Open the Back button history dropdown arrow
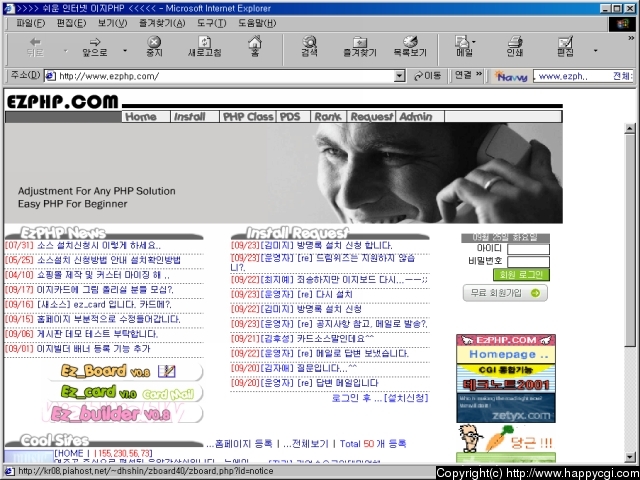 (66, 51)
